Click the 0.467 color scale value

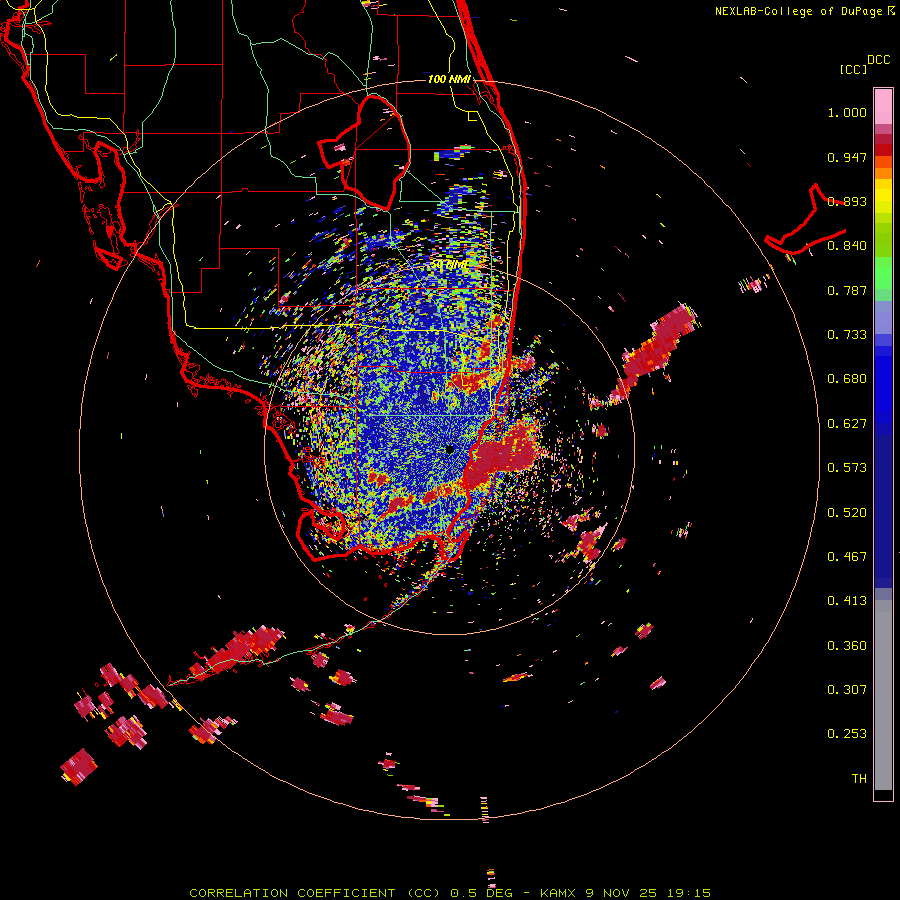(847, 557)
